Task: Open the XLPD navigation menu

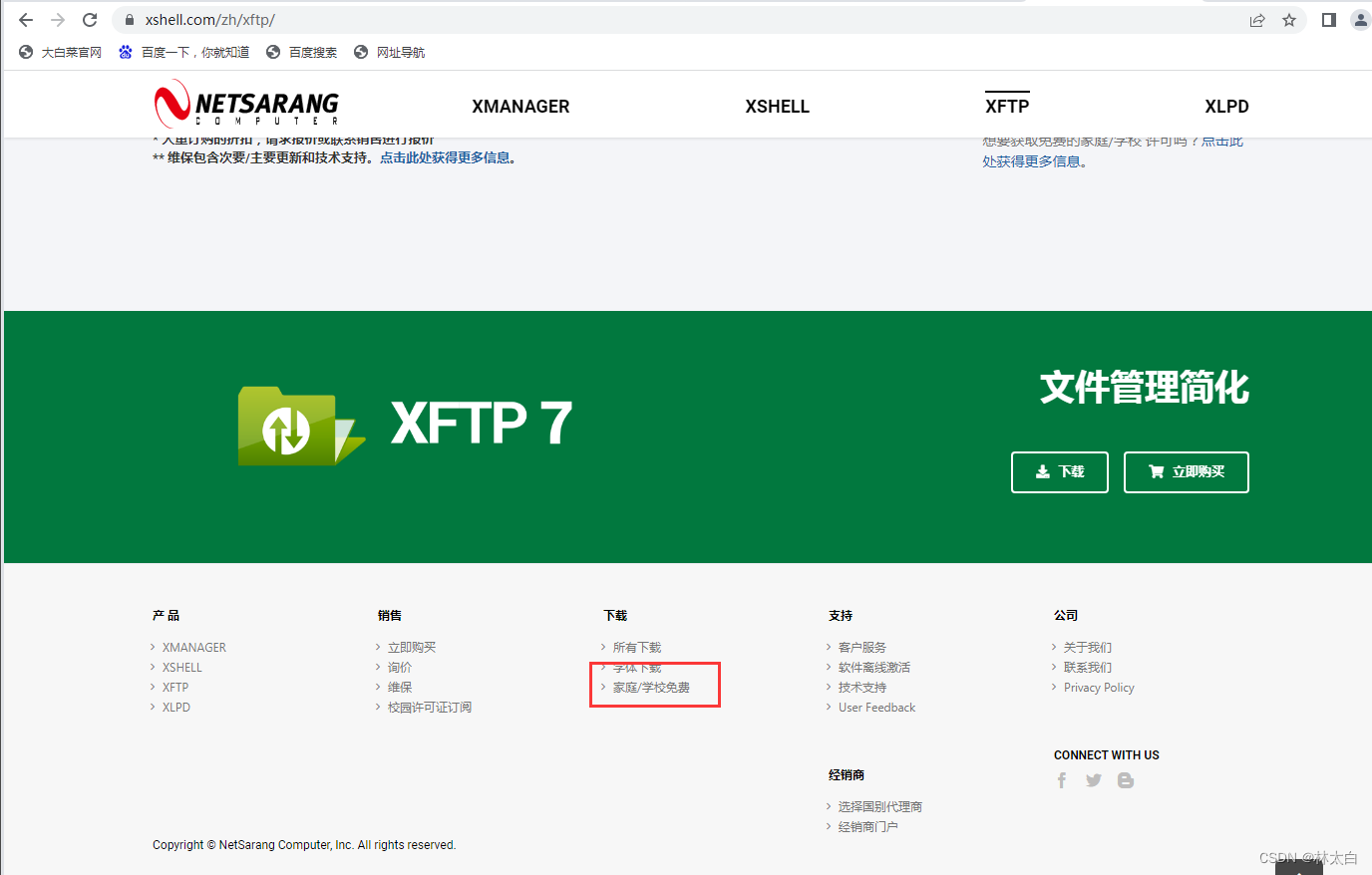Action: click(x=1226, y=107)
